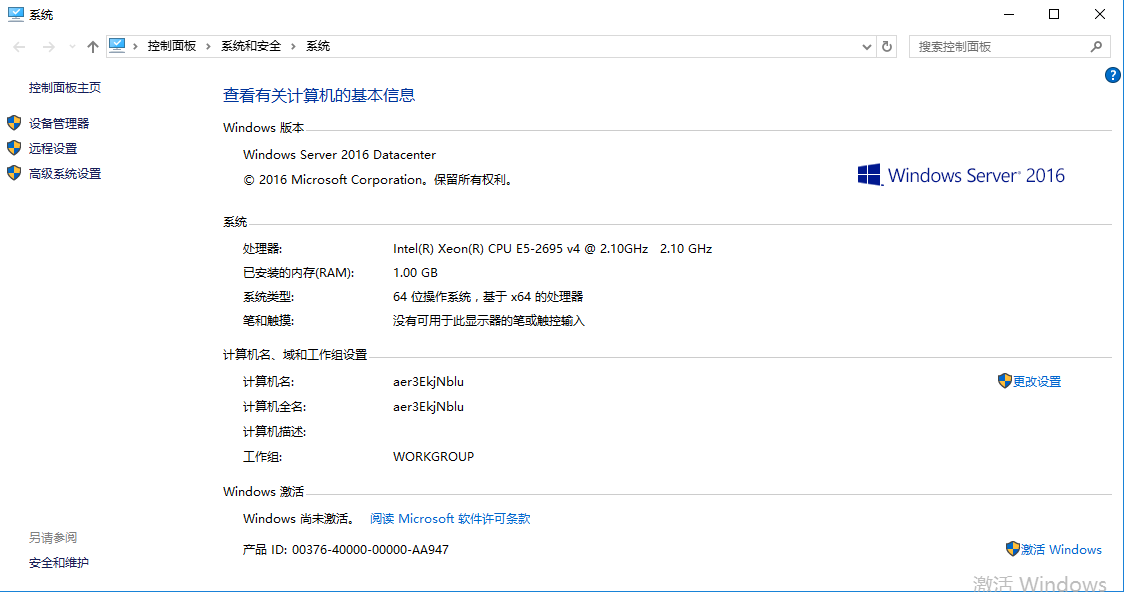Click the shield icon beside 远程设置
The width and height of the screenshot is (1124, 592).
pyautogui.click(x=14, y=148)
